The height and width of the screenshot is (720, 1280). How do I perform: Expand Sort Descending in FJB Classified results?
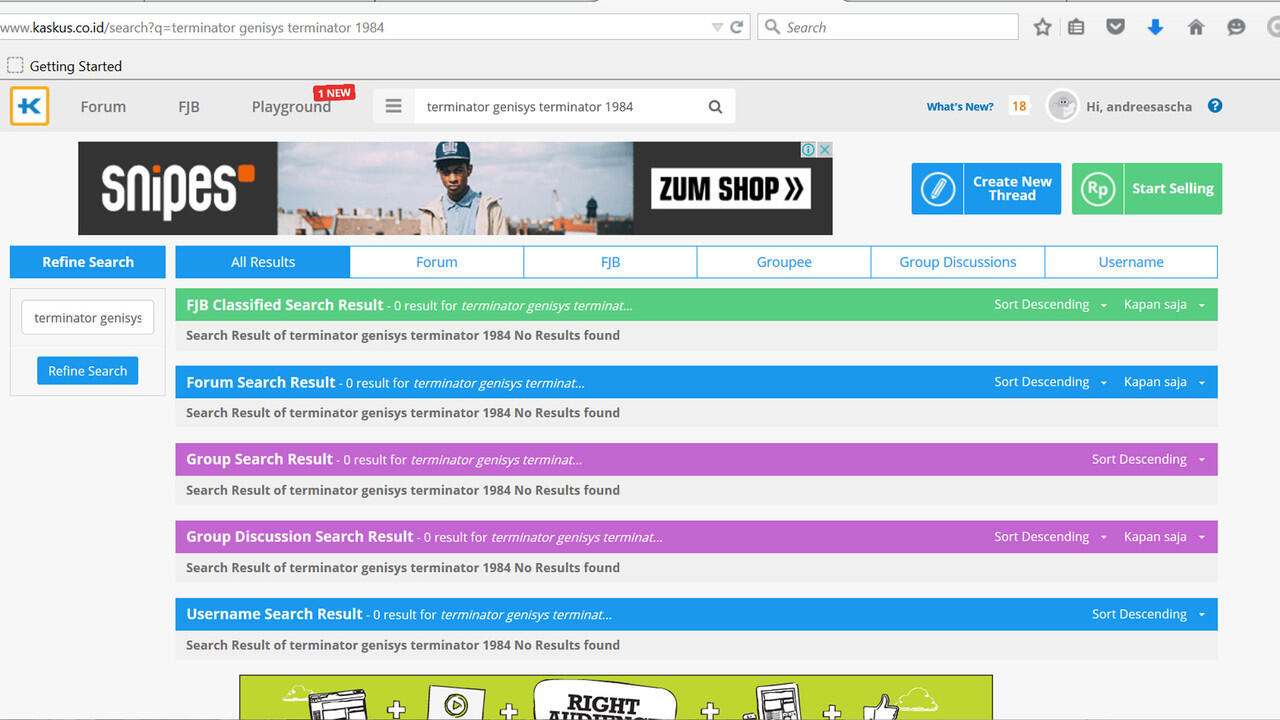click(1050, 305)
